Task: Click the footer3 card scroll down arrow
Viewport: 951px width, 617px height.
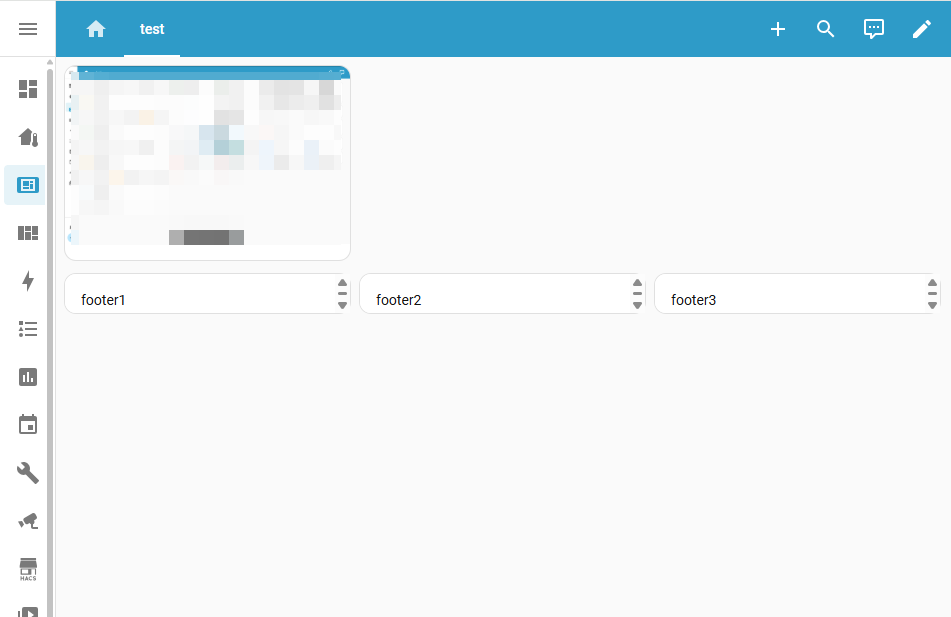Action: click(932, 305)
